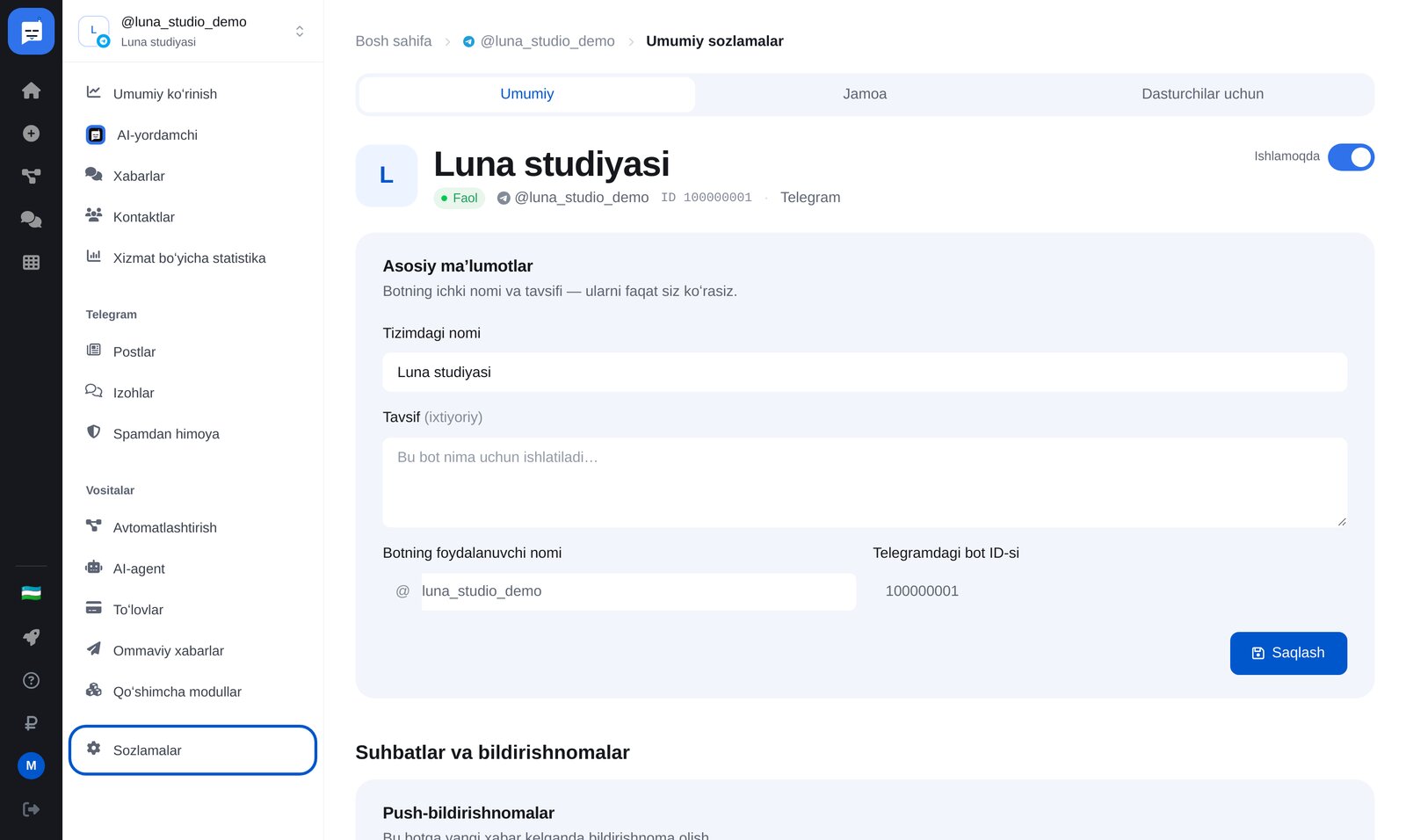Go to home icon in dark sidebar
The height and width of the screenshot is (840, 1406).
pyautogui.click(x=31, y=91)
